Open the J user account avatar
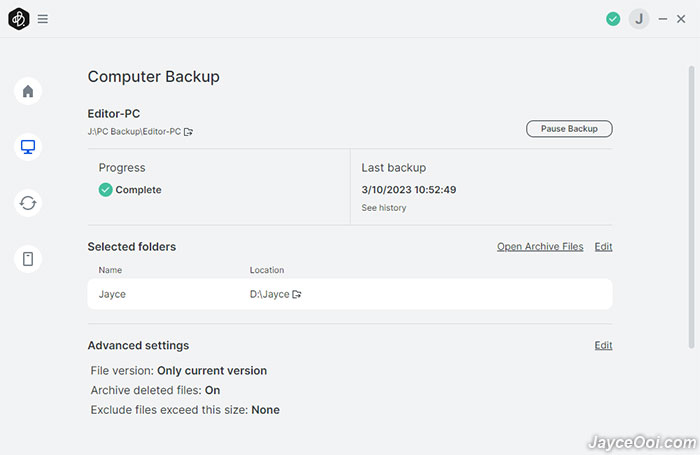 click(x=639, y=19)
